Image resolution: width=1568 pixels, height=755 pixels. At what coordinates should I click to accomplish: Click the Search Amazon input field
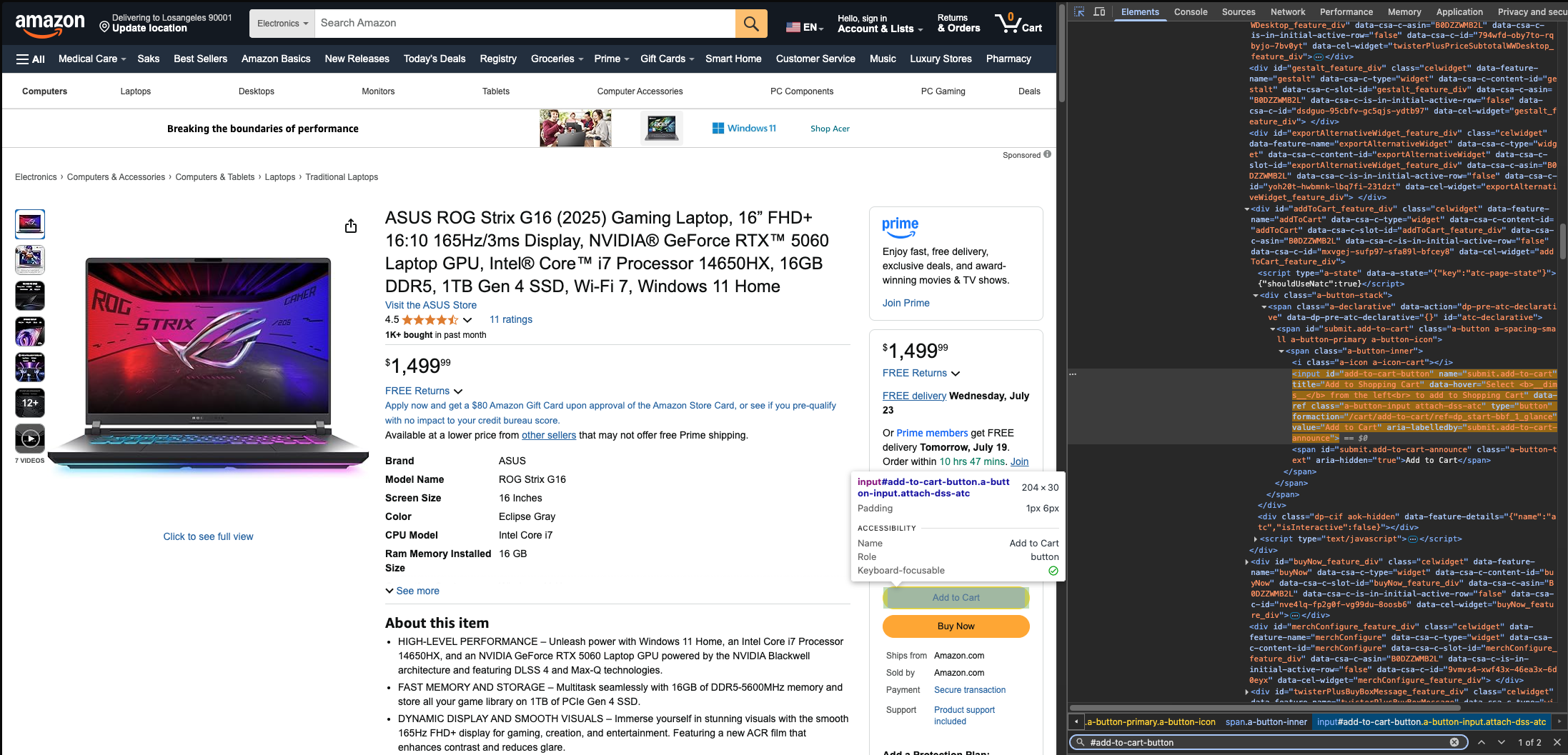coord(525,24)
